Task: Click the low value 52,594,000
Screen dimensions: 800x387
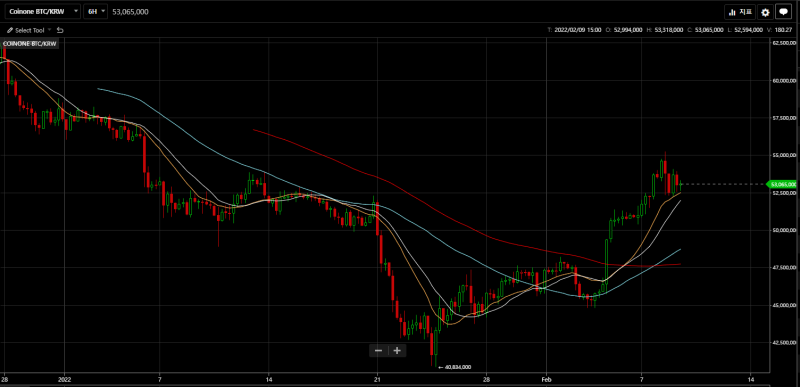Action: click(748, 30)
